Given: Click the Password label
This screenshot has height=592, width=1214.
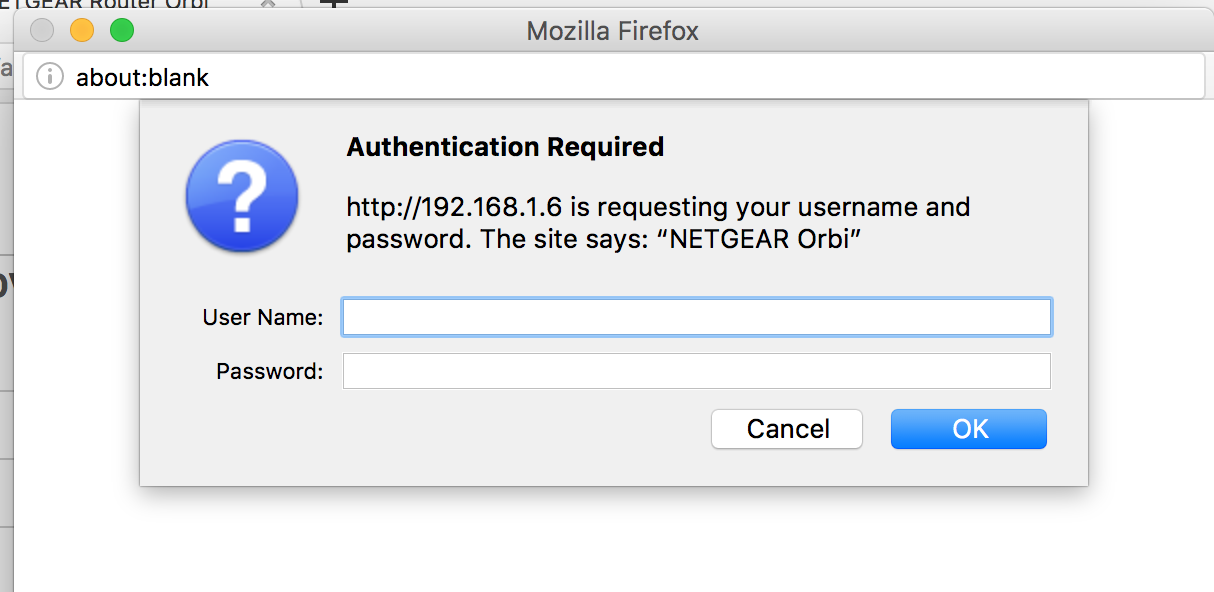Looking at the screenshot, I should [270, 372].
